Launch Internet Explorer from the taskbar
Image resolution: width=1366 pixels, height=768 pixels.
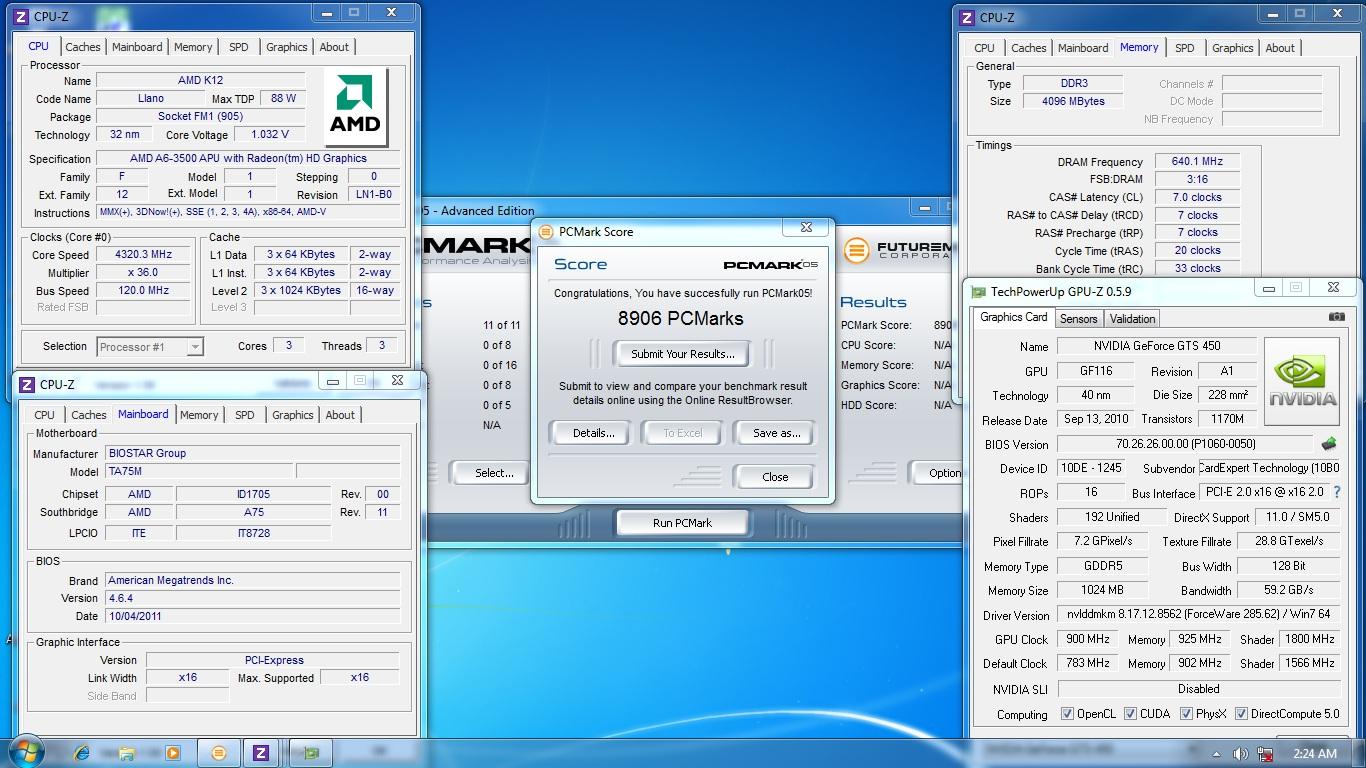point(81,753)
